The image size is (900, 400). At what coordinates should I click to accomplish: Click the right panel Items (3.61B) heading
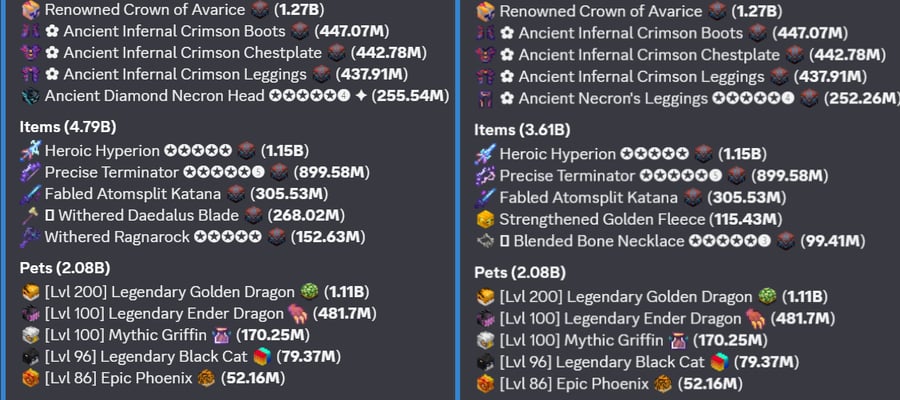522,130
